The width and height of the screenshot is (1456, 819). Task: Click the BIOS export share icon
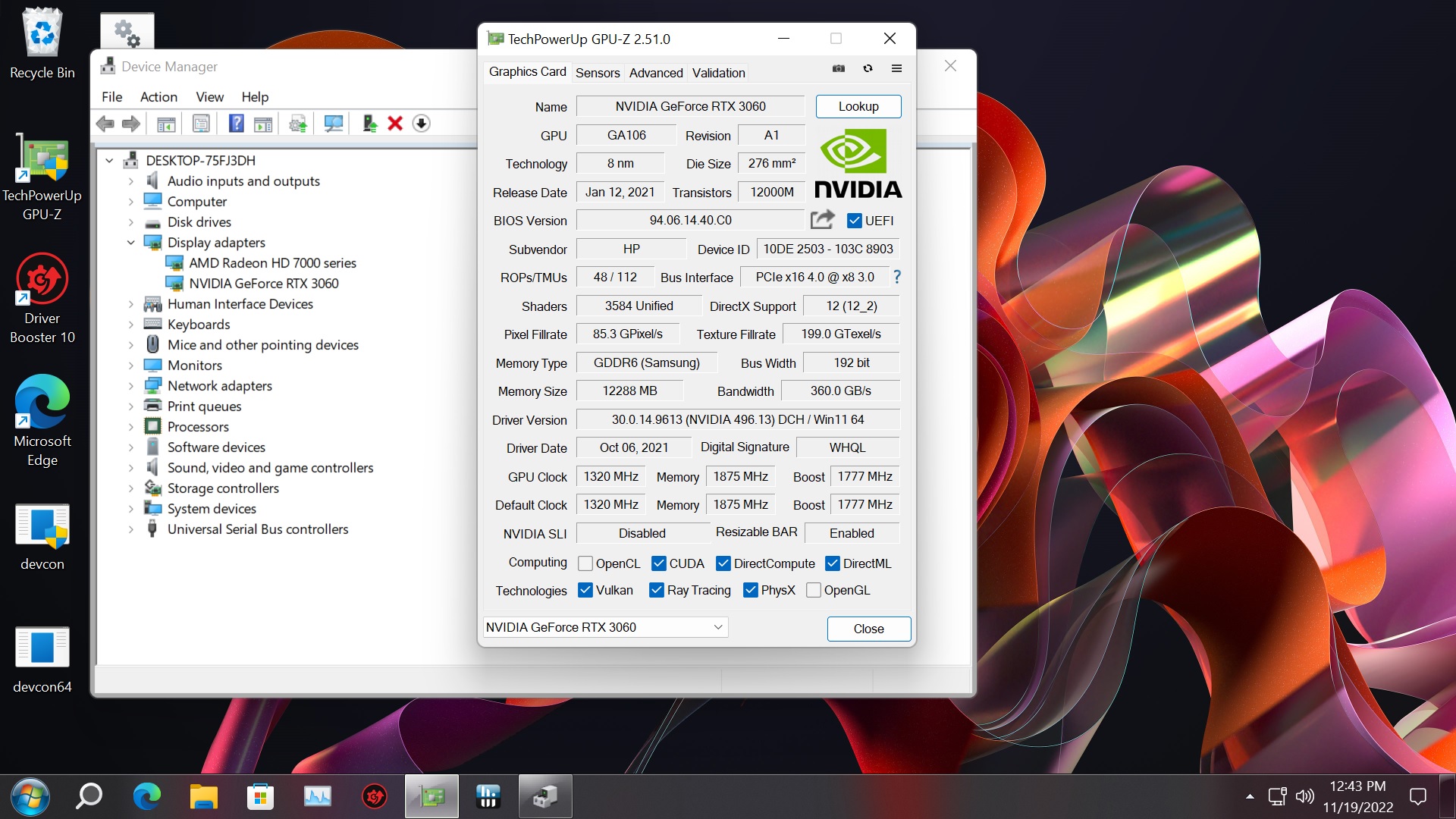point(822,220)
